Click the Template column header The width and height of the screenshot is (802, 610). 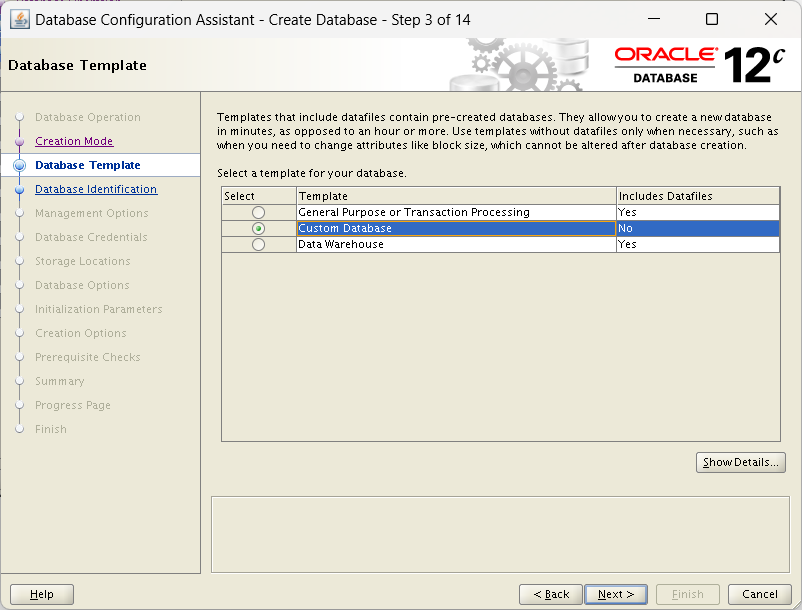click(x=456, y=196)
